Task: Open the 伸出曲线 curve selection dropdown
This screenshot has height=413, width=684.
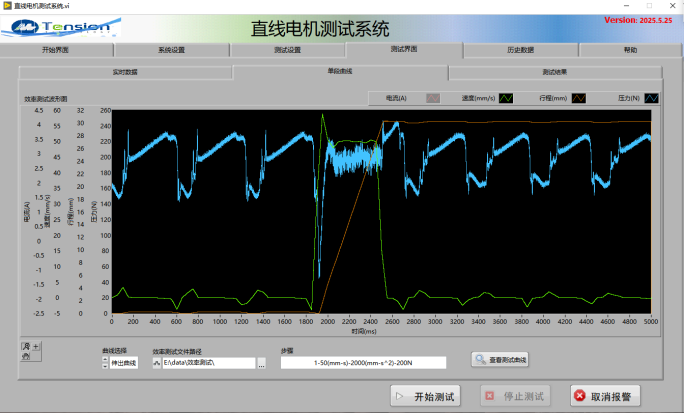Action: (x=123, y=363)
